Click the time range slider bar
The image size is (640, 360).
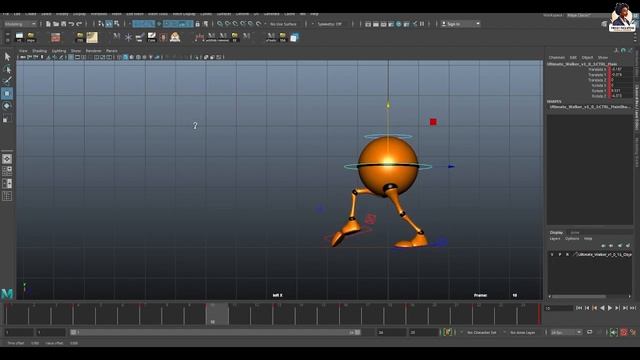[215, 333]
